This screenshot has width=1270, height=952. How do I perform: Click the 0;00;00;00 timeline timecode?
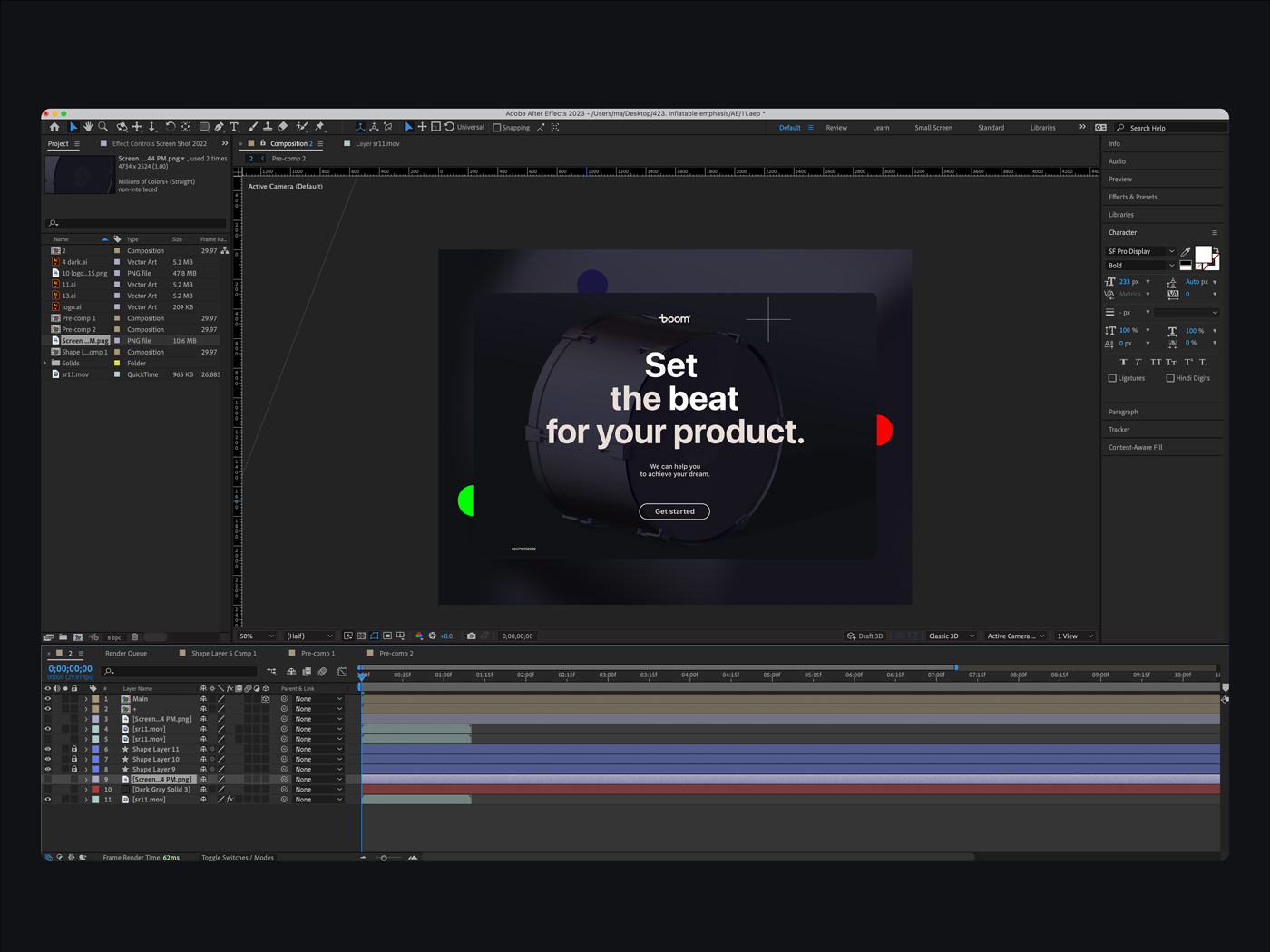point(70,669)
